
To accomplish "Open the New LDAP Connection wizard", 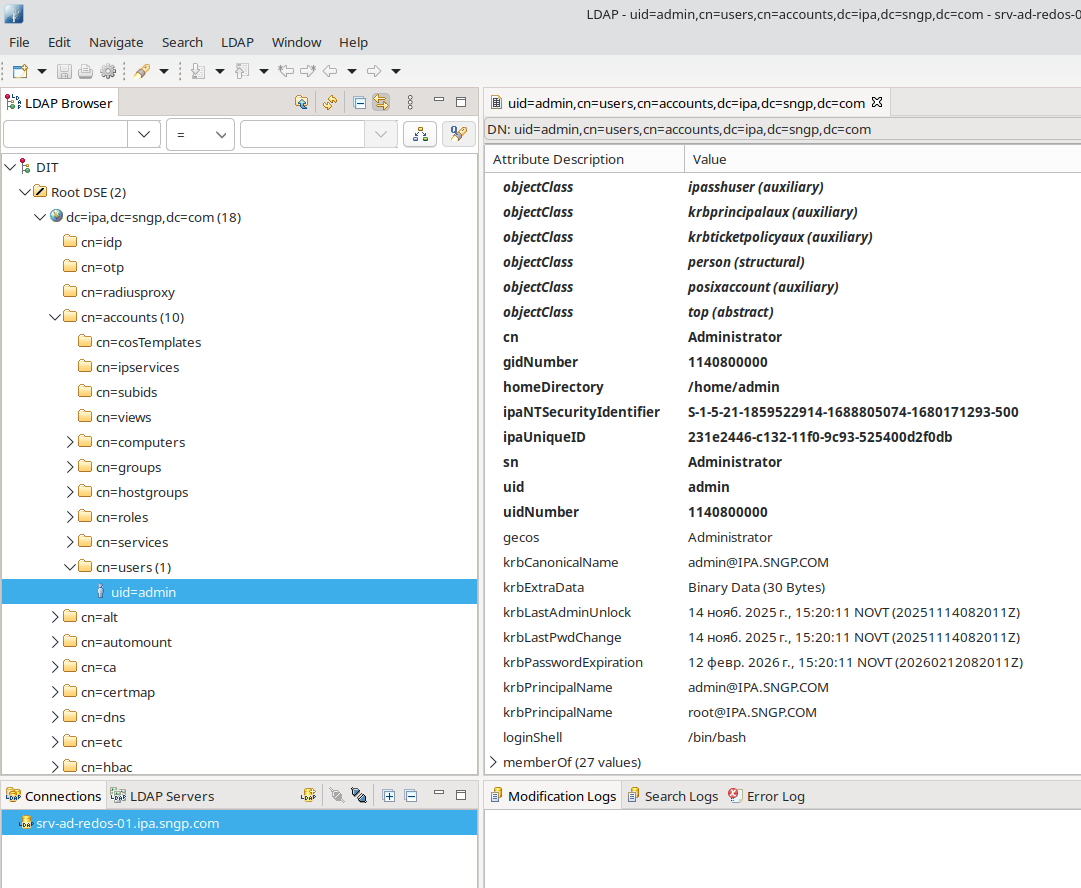I will (x=308, y=795).
